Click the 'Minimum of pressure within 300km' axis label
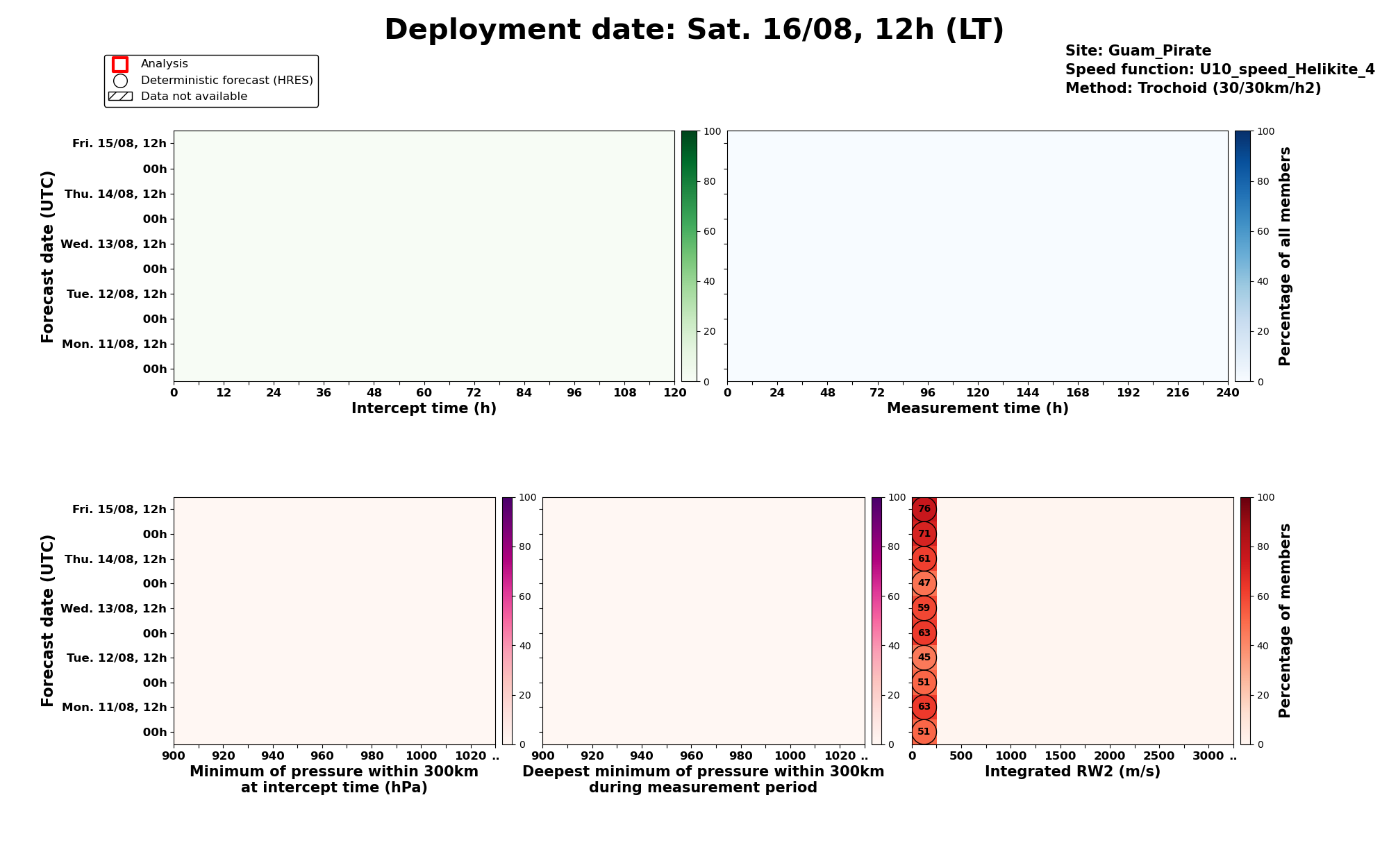 pyautogui.click(x=334, y=771)
